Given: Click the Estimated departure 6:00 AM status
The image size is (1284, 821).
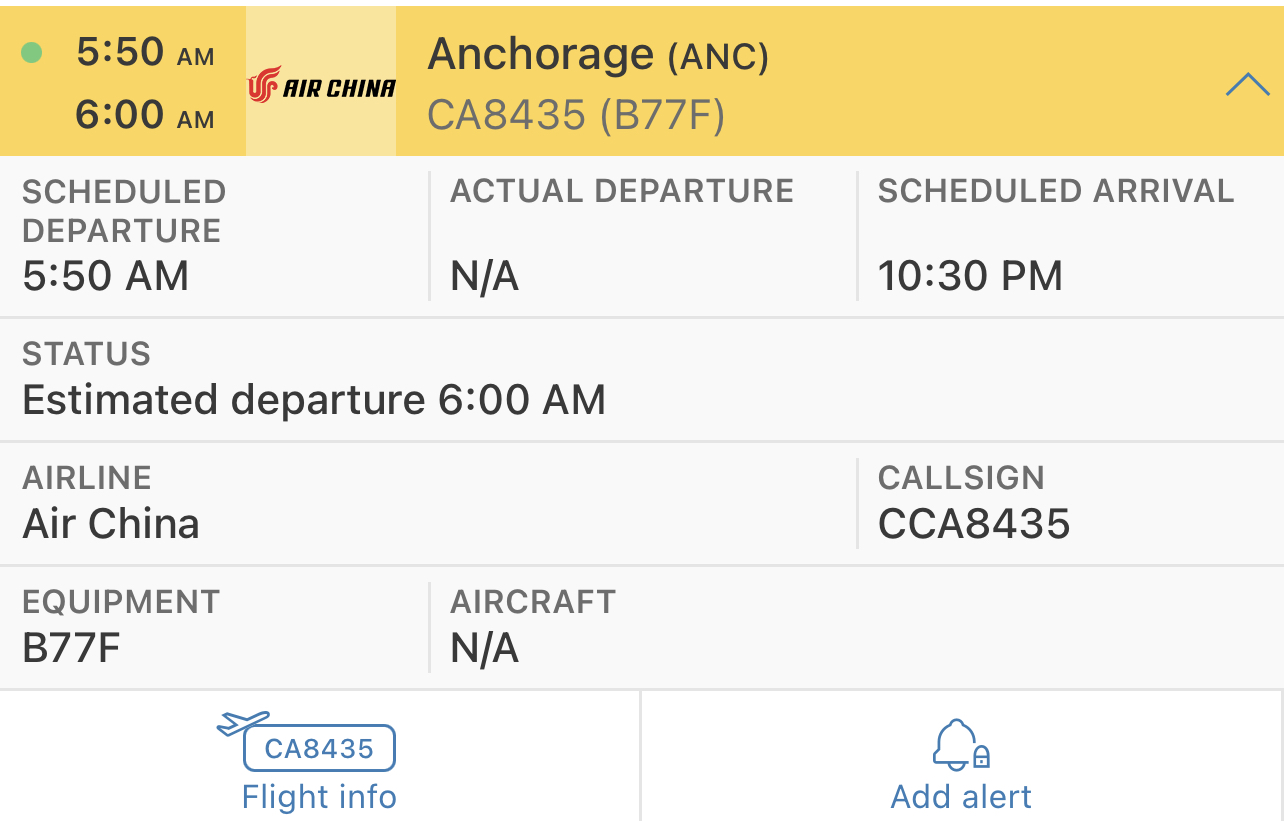Looking at the screenshot, I should click(x=314, y=400).
